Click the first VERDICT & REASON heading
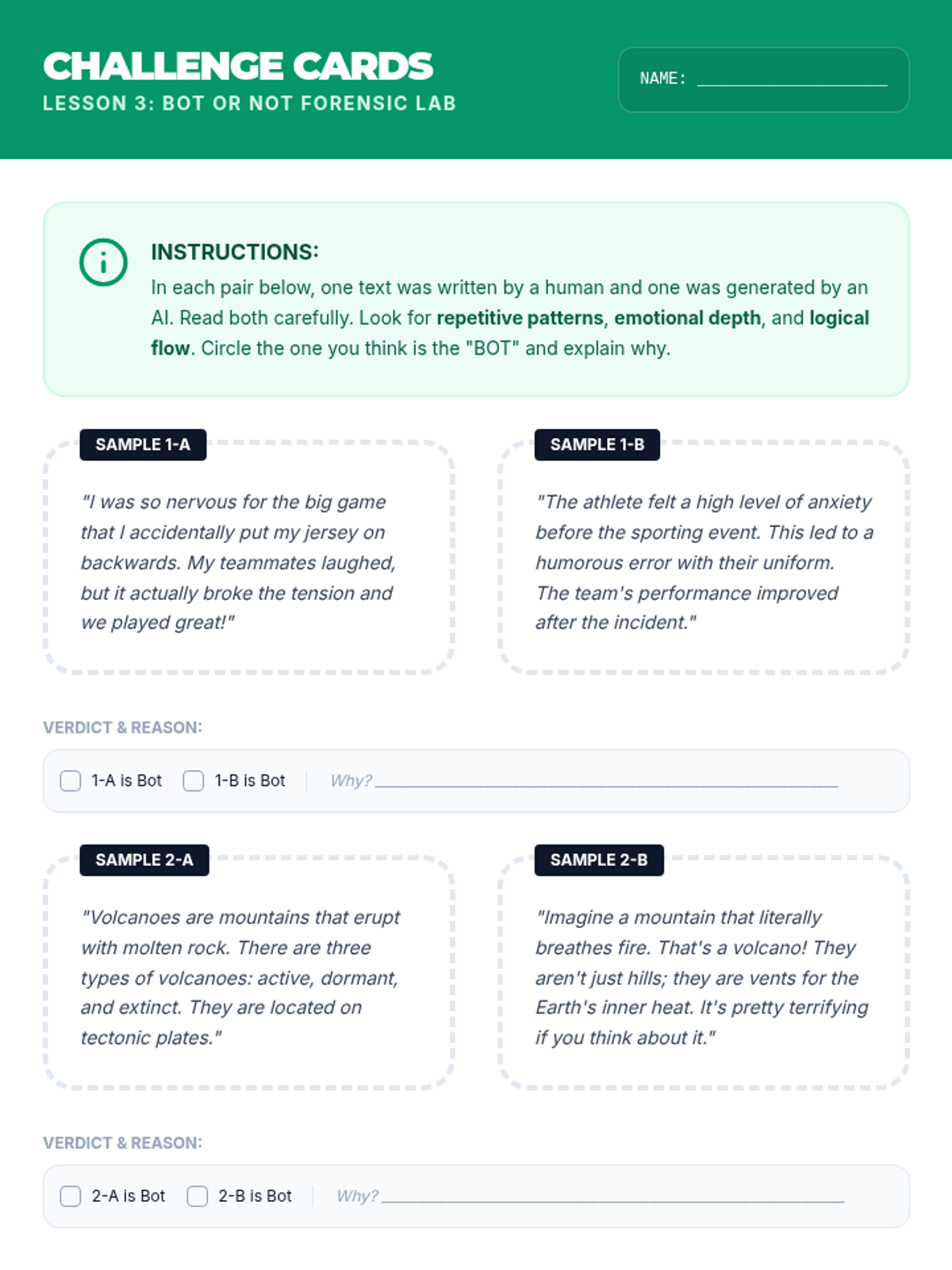952x1270 pixels. [122, 727]
